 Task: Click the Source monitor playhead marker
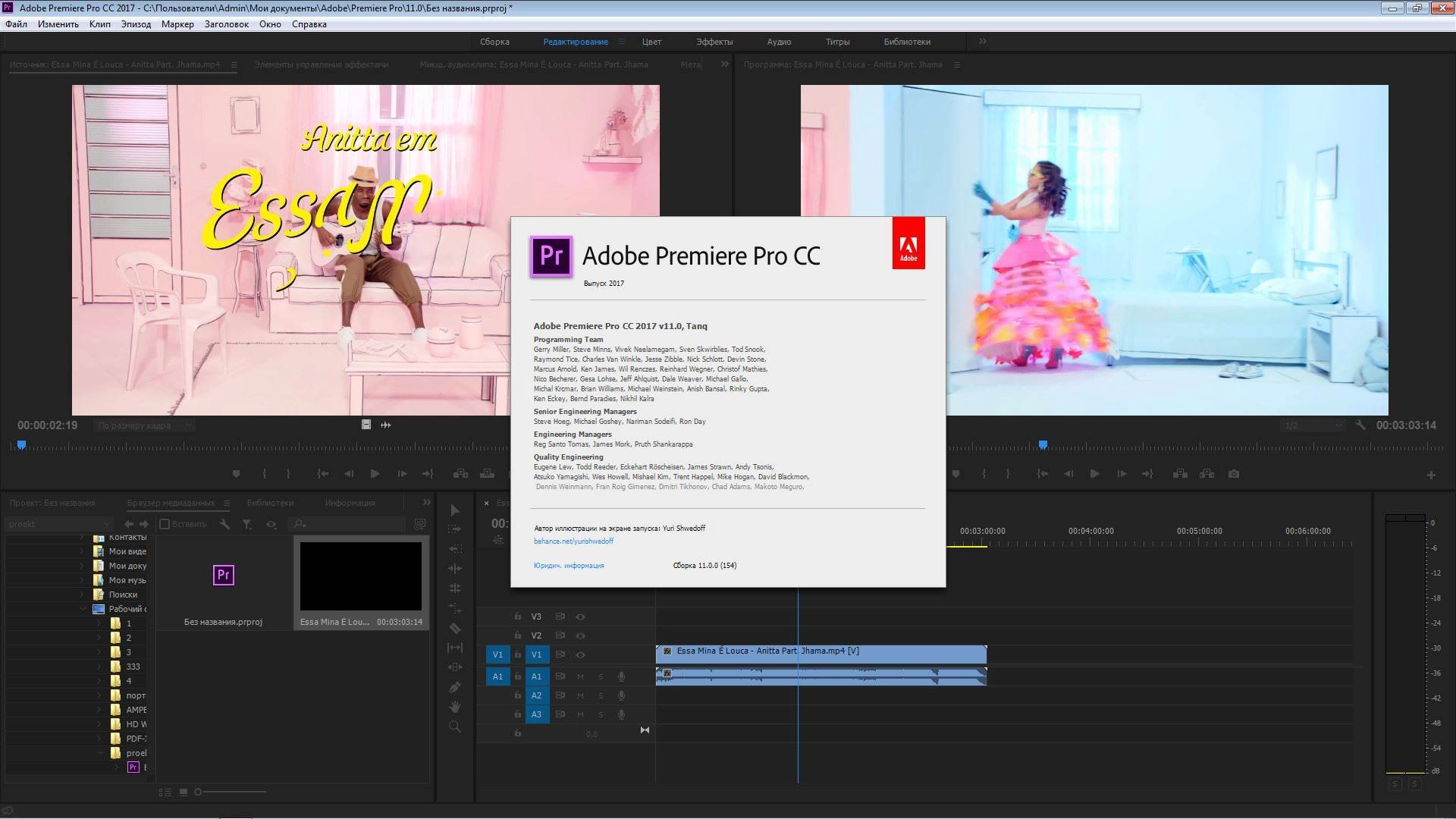22,444
